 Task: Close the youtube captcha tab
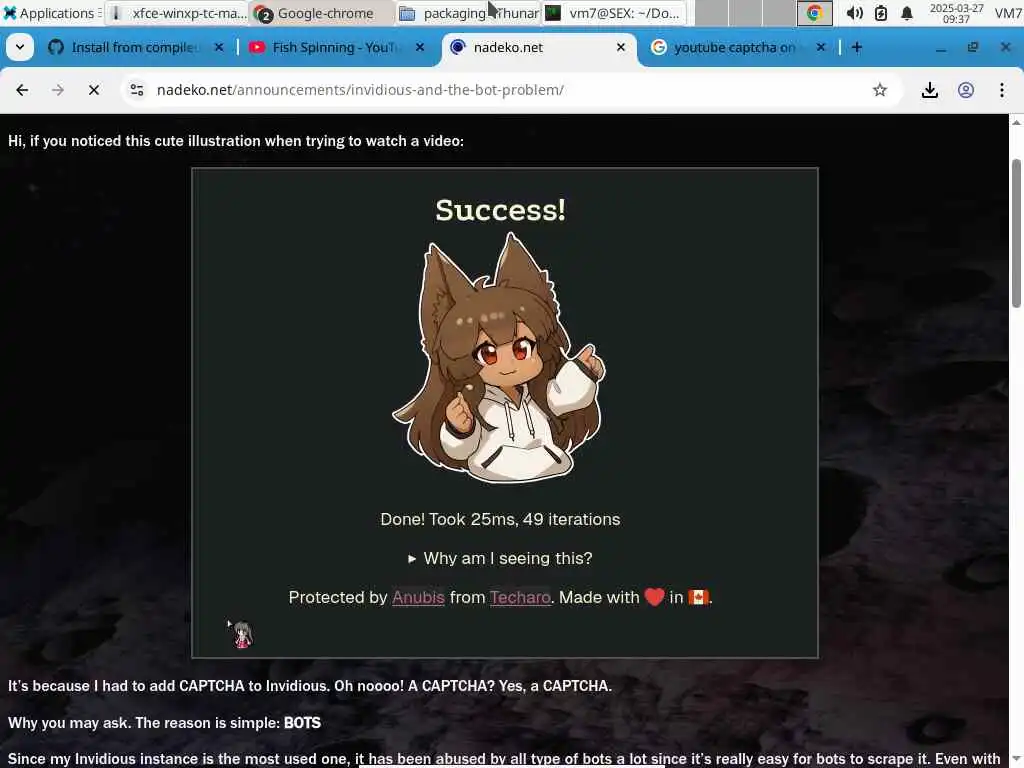pyautogui.click(x=821, y=47)
